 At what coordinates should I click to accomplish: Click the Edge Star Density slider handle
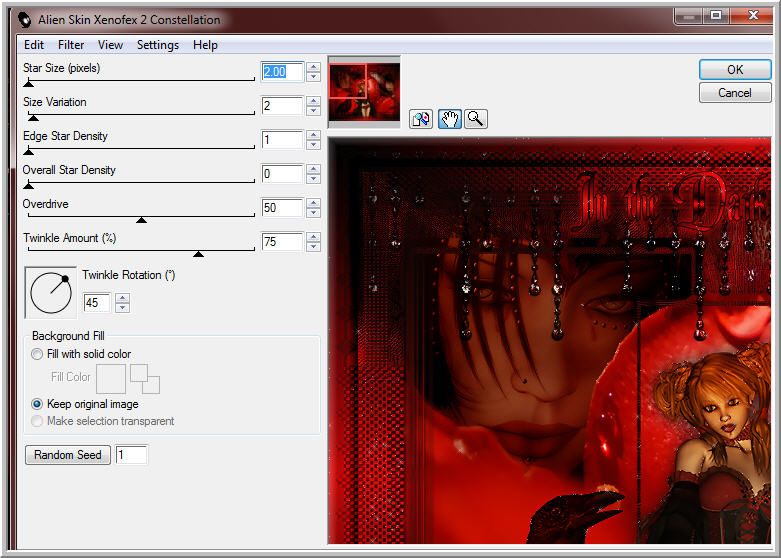pyautogui.click(x=29, y=151)
